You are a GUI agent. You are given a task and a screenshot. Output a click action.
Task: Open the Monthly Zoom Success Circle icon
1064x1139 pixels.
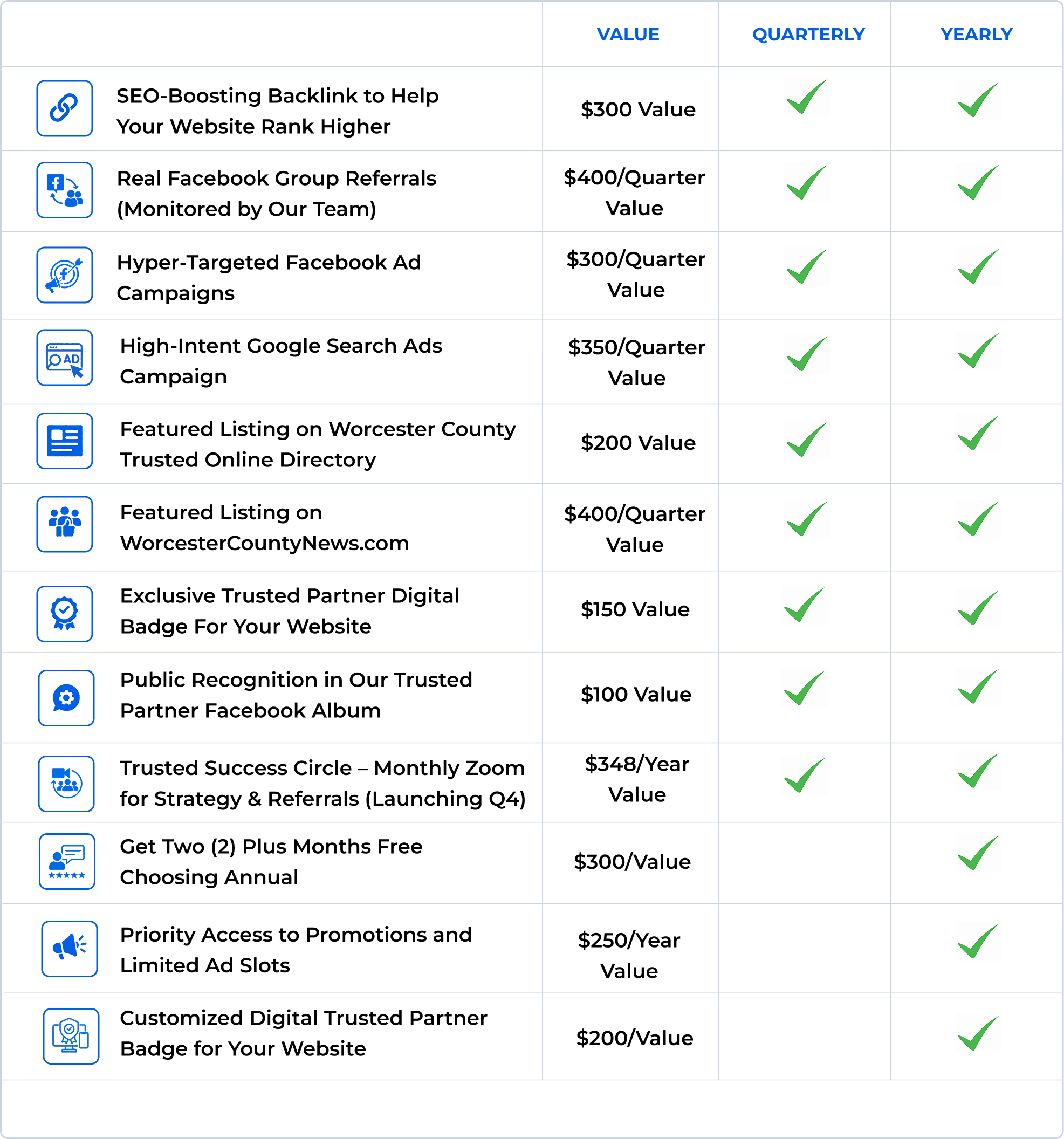[66, 784]
